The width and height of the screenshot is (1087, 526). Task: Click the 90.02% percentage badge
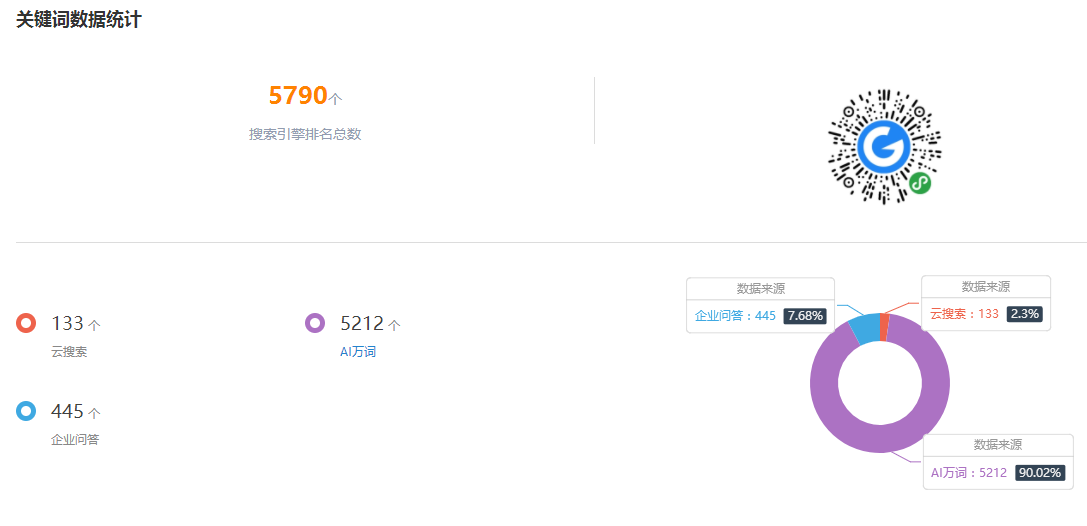tap(1040, 473)
